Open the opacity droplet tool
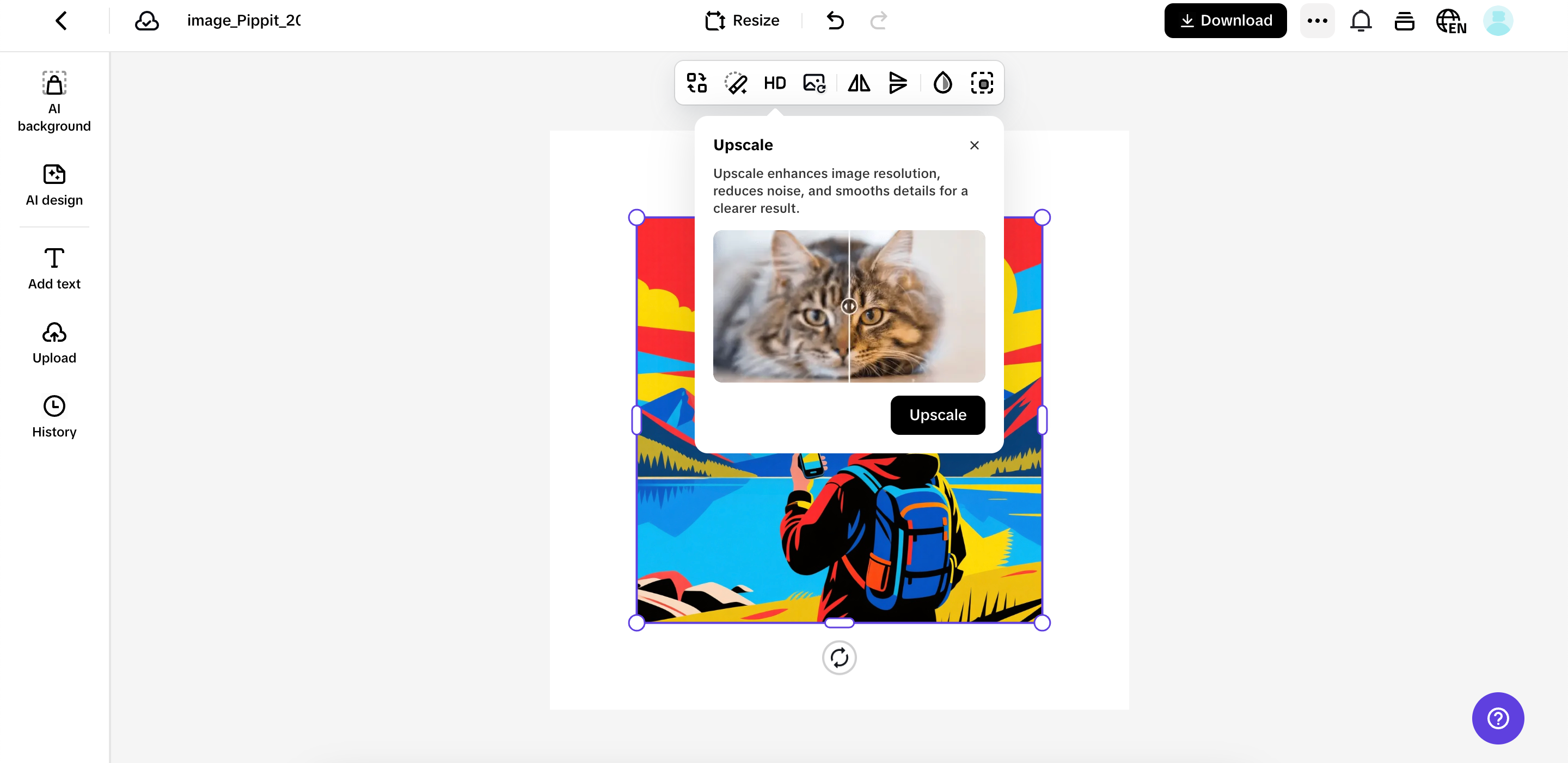Image resolution: width=1568 pixels, height=763 pixels. coord(942,83)
